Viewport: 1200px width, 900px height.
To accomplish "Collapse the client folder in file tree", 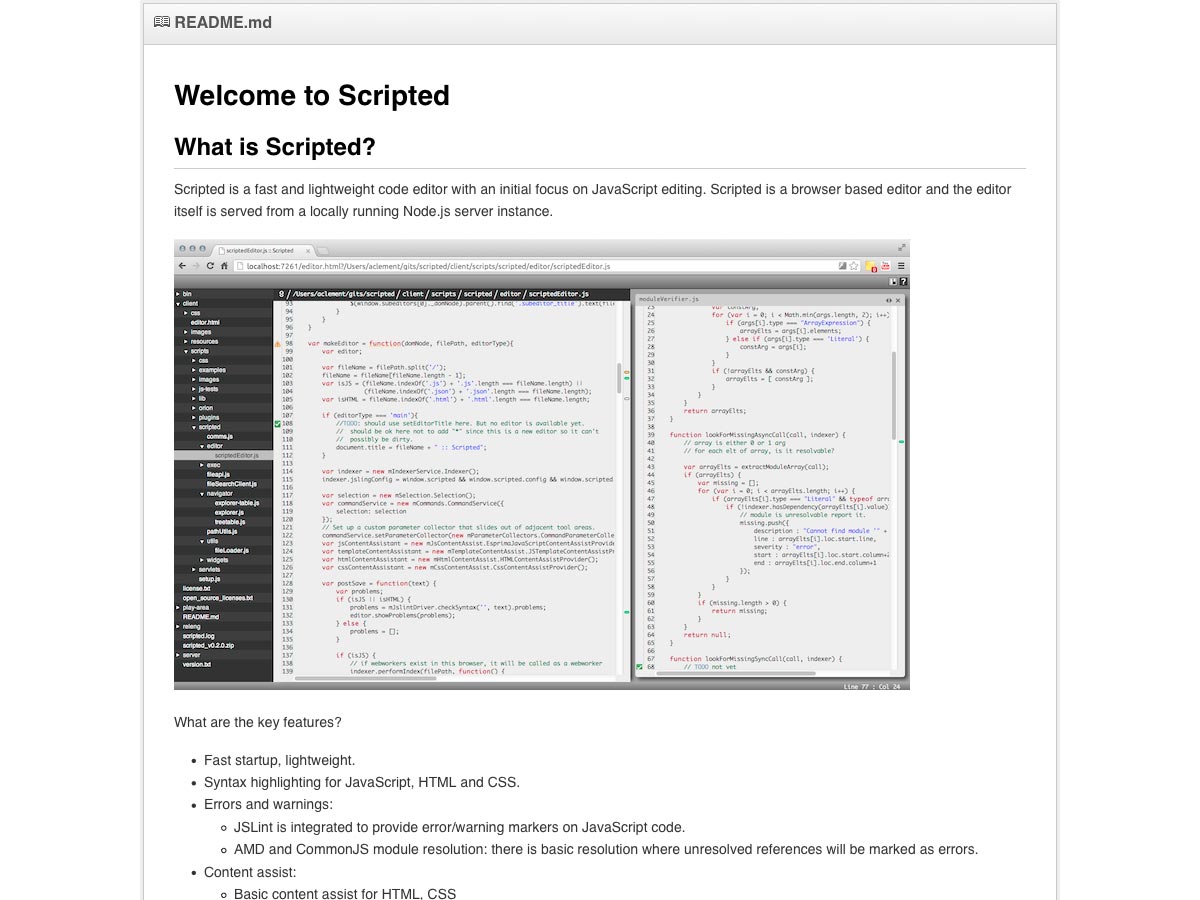I will point(178,303).
